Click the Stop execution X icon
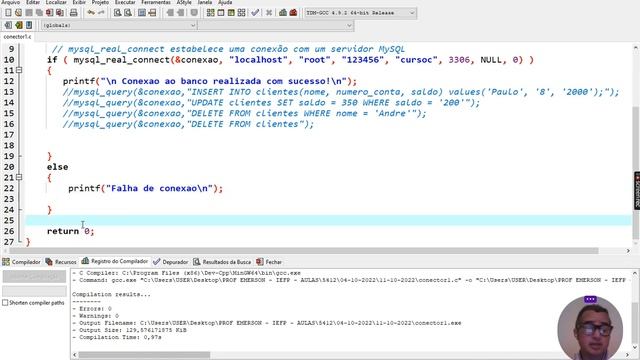 (269, 13)
